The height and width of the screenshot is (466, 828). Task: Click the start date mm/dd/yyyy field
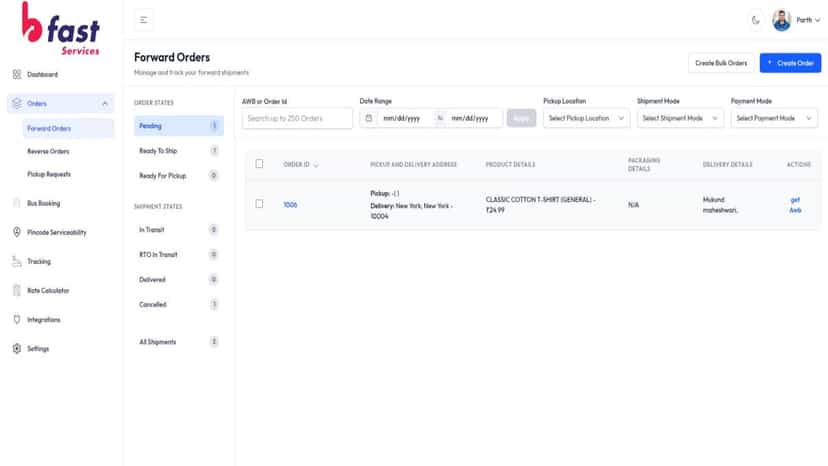(x=401, y=118)
